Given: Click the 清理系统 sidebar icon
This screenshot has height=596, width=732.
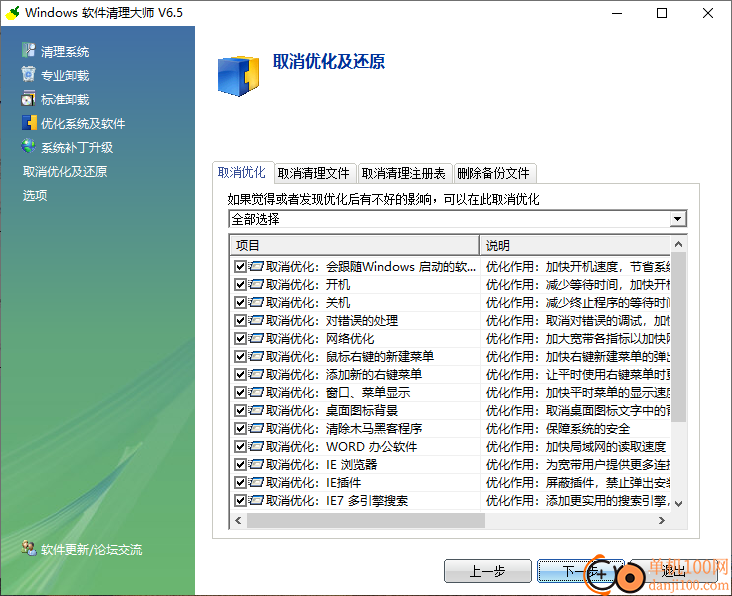Looking at the screenshot, I should point(28,50).
